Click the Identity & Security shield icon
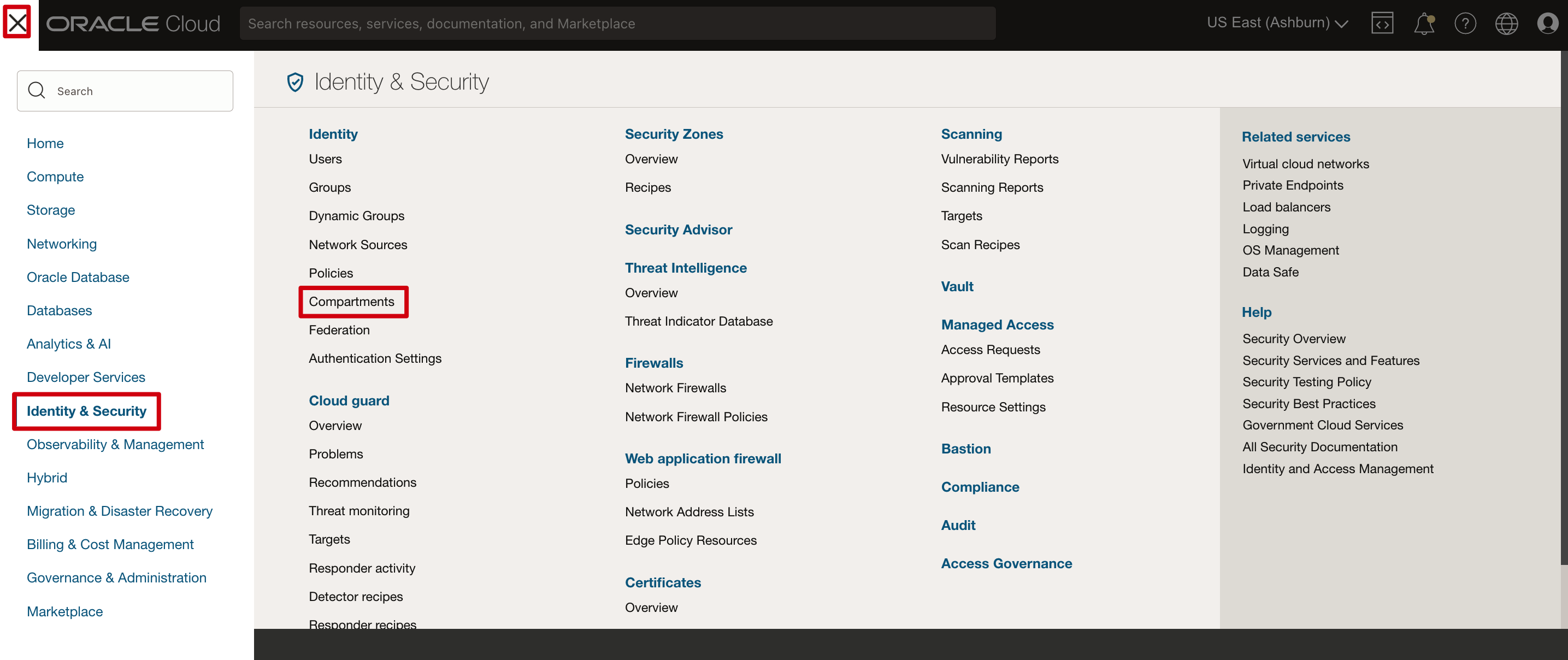Image resolution: width=1568 pixels, height=660 pixels. point(295,81)
